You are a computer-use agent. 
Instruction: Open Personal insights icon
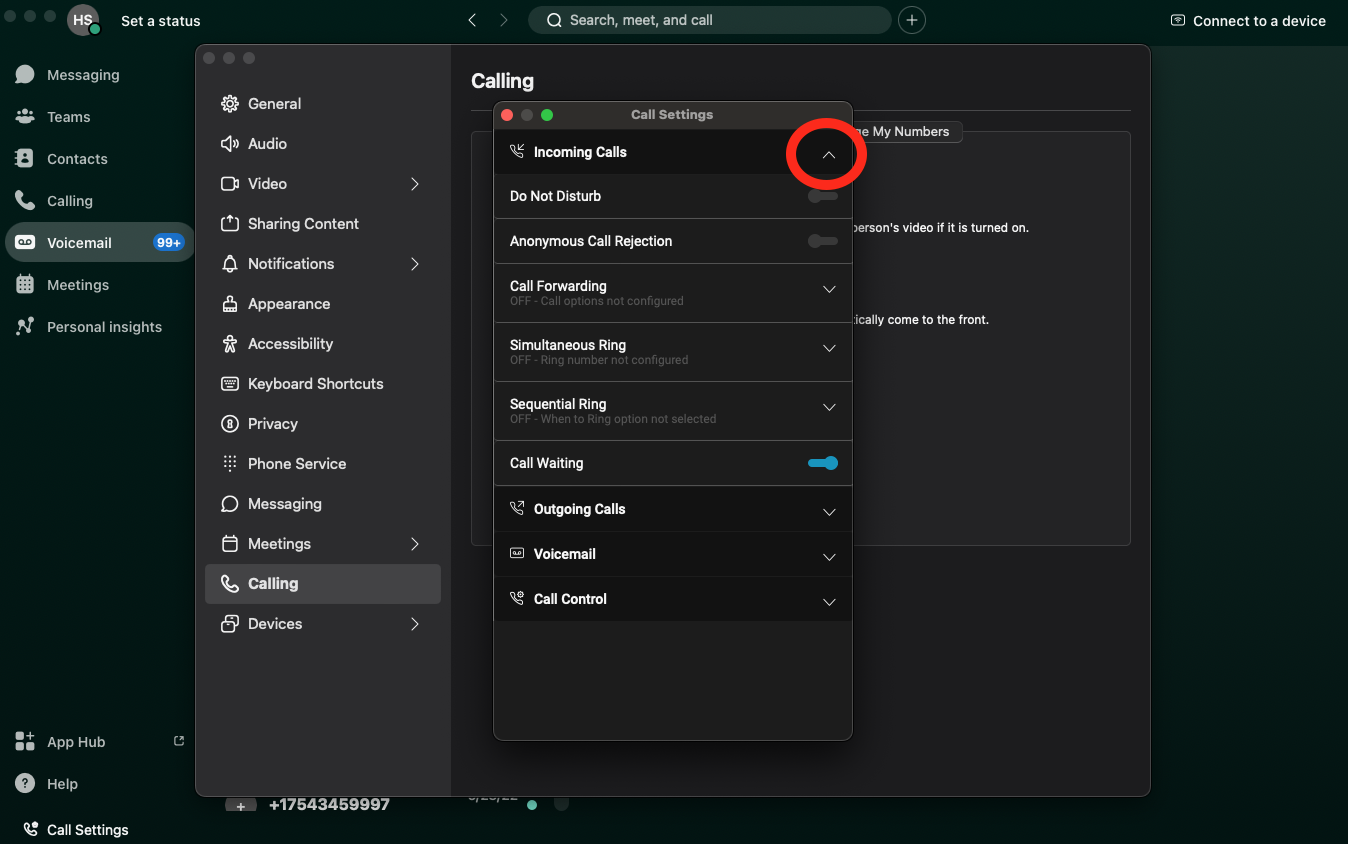(x=25, y=327)
